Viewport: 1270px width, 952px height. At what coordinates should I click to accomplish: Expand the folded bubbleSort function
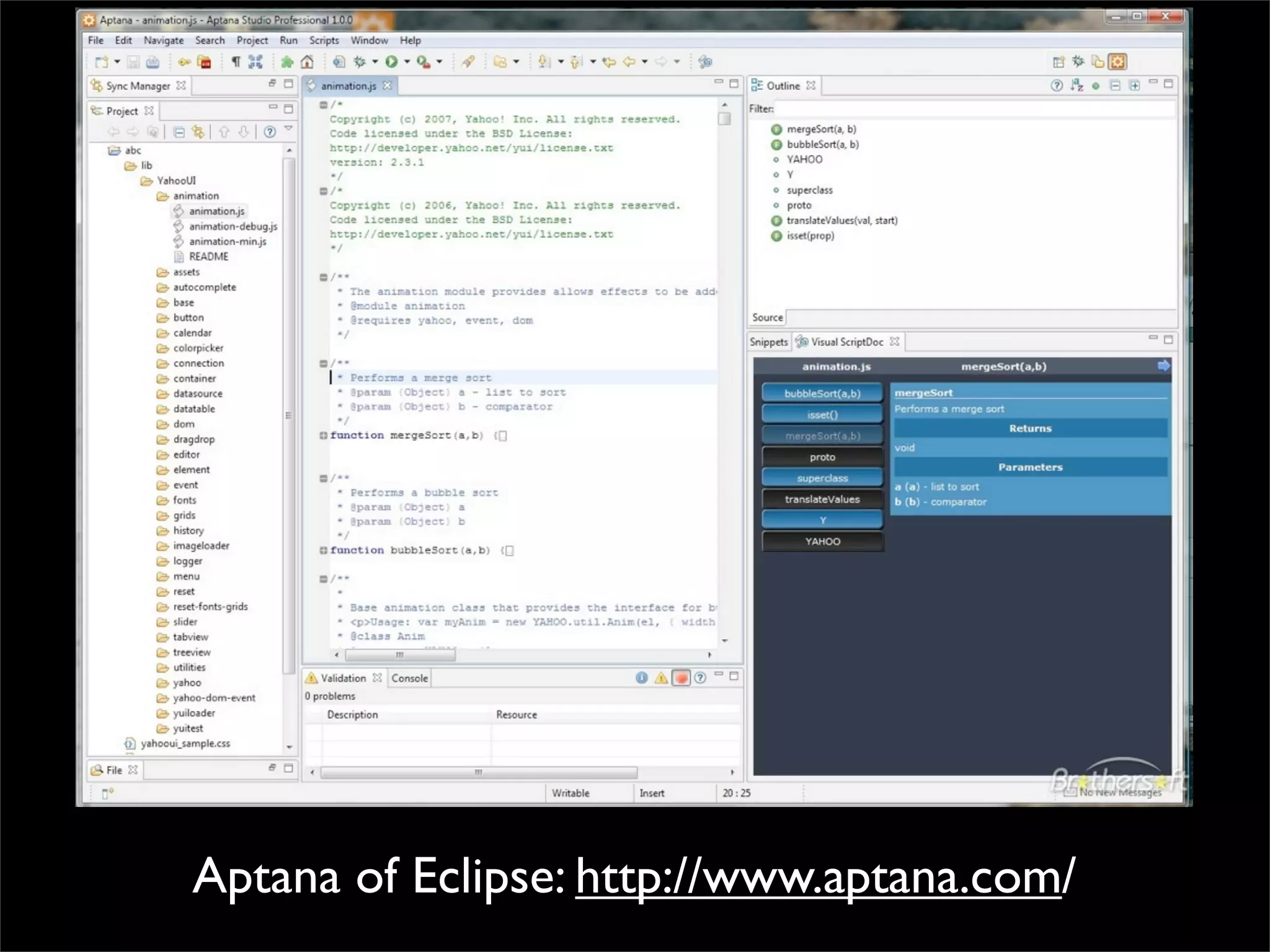point(323,550)
